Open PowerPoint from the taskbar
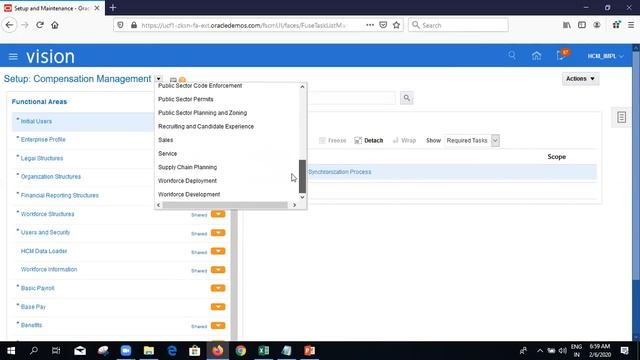The image size is (640, 360). click(x=309, y=351)
